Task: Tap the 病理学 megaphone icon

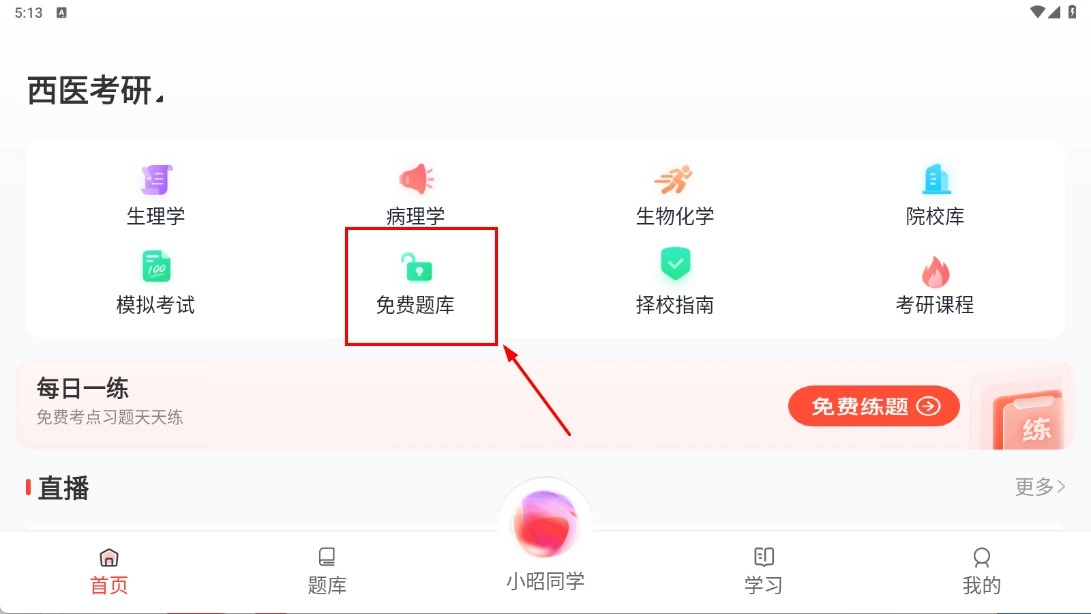Action: click(416, 179)
